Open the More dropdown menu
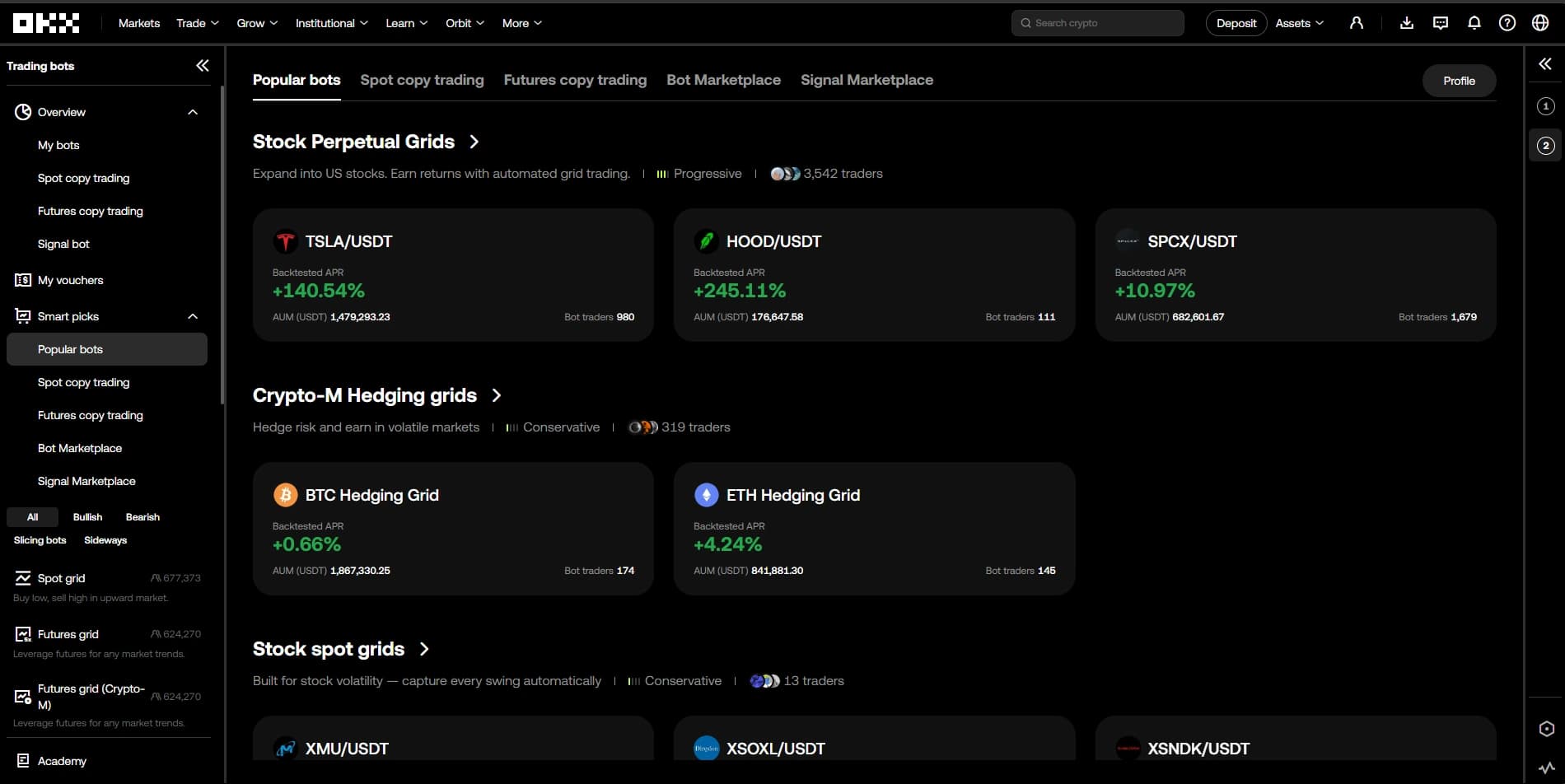1565x784 pixels. tap(521, 23)
